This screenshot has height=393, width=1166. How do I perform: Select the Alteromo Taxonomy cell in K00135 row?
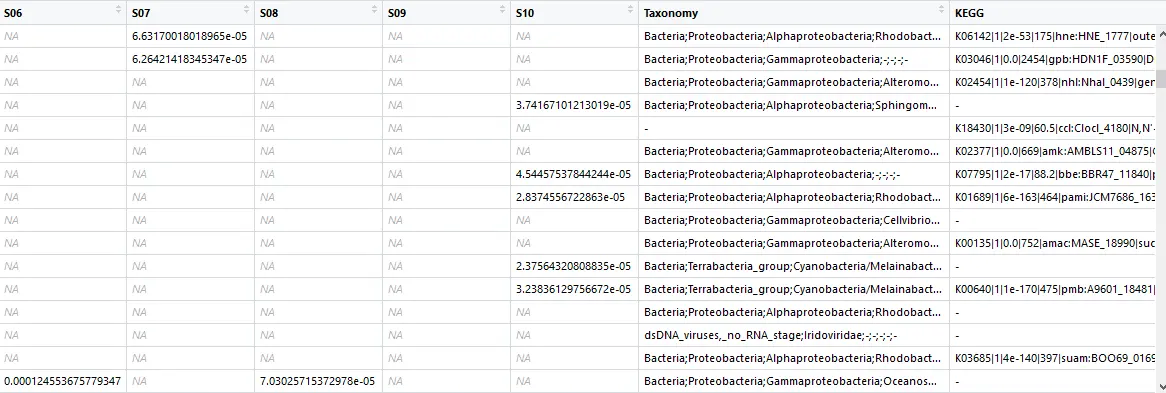click(794, 243)
